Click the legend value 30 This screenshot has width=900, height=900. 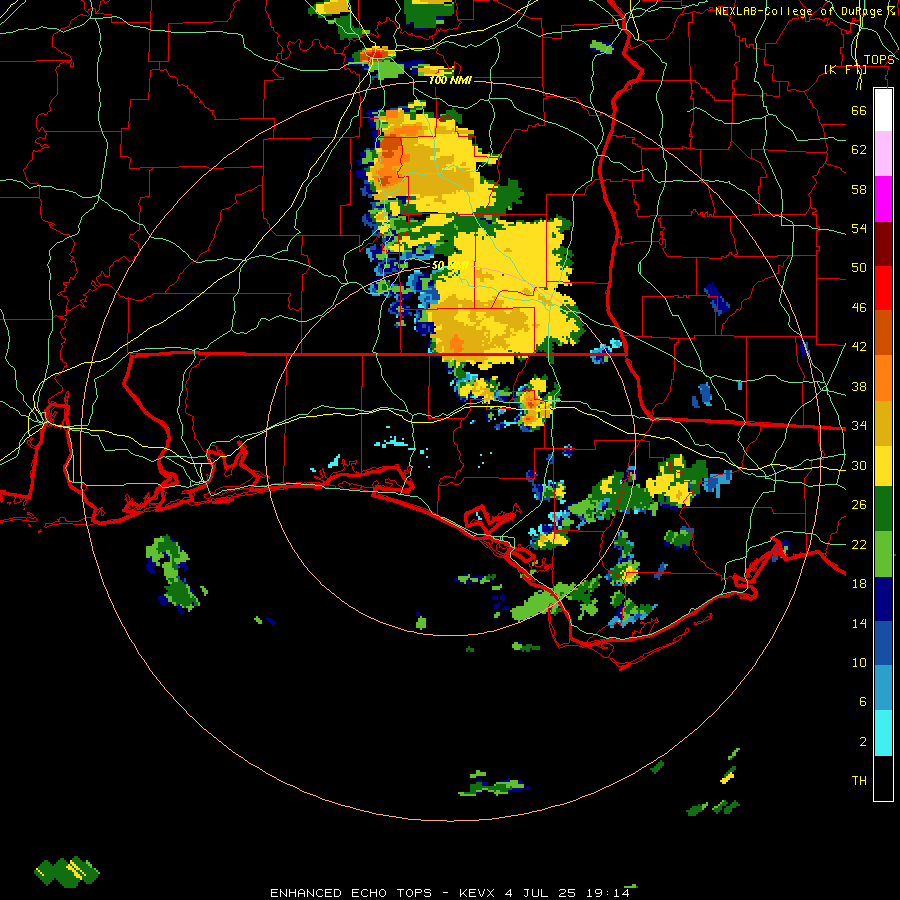859,465
